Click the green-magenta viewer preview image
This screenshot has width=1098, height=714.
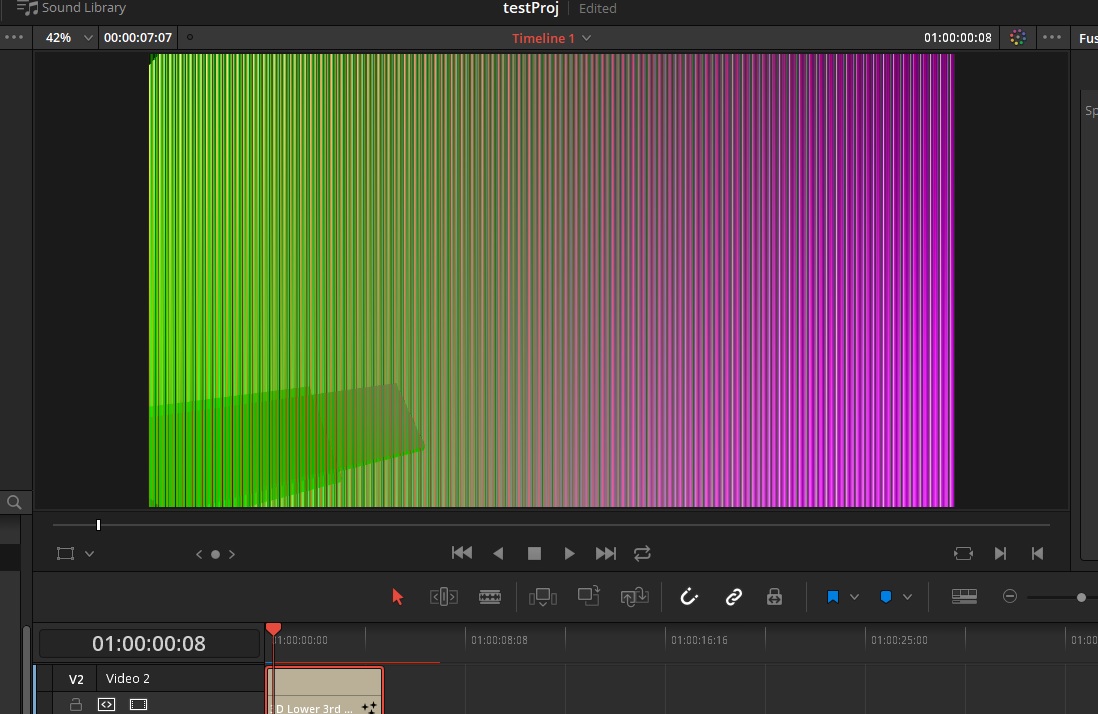pos(552,280)
